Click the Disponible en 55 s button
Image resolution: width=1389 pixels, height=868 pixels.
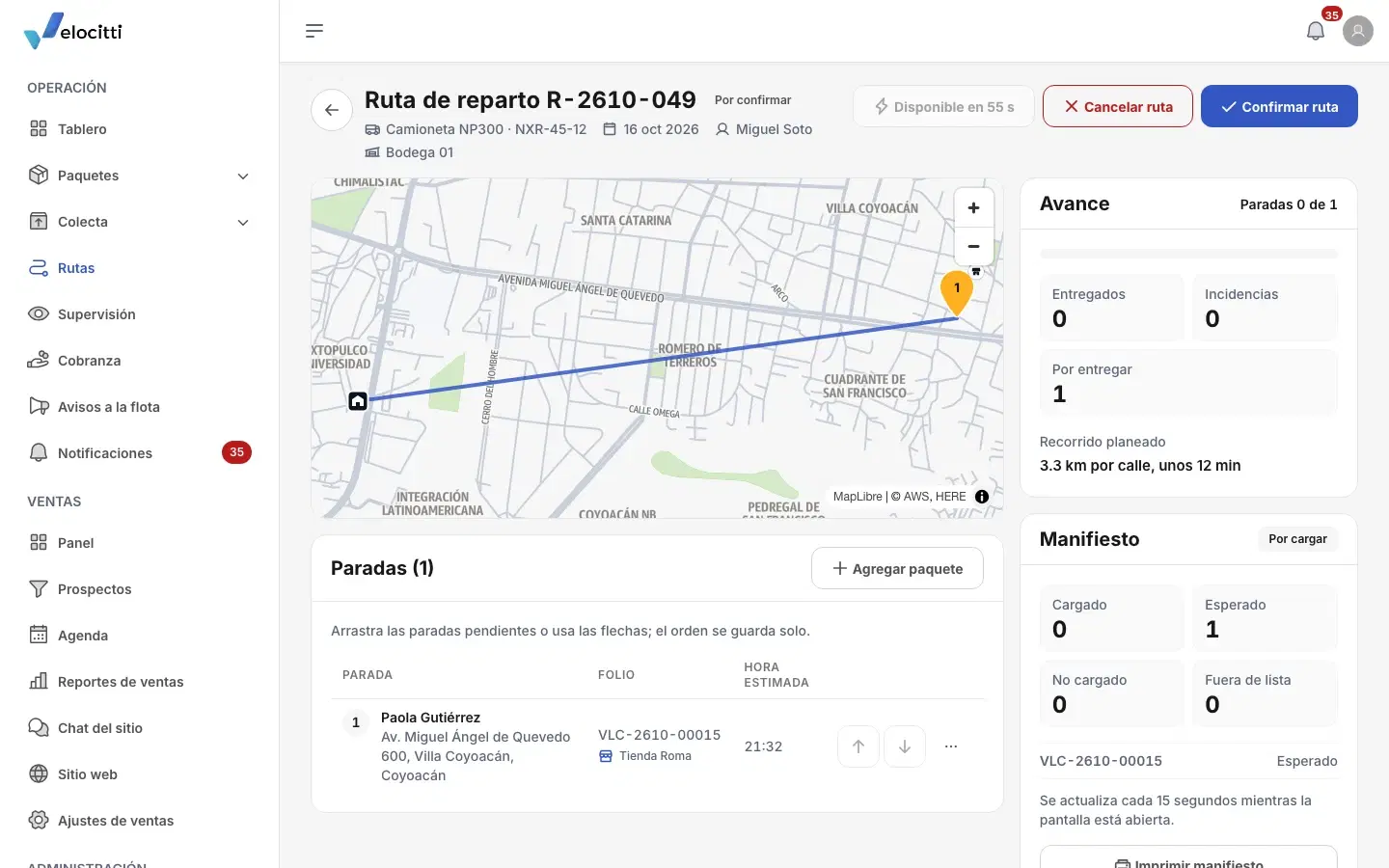pos(943,106)
